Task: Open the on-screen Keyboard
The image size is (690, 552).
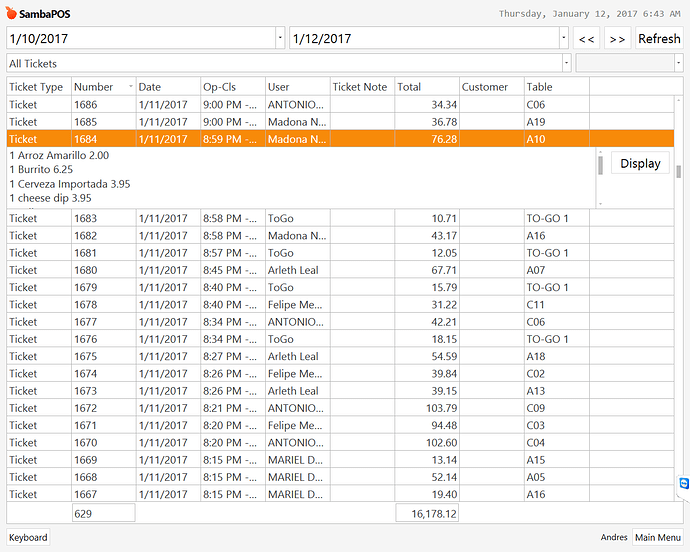Action: click(x=28, y=537)
